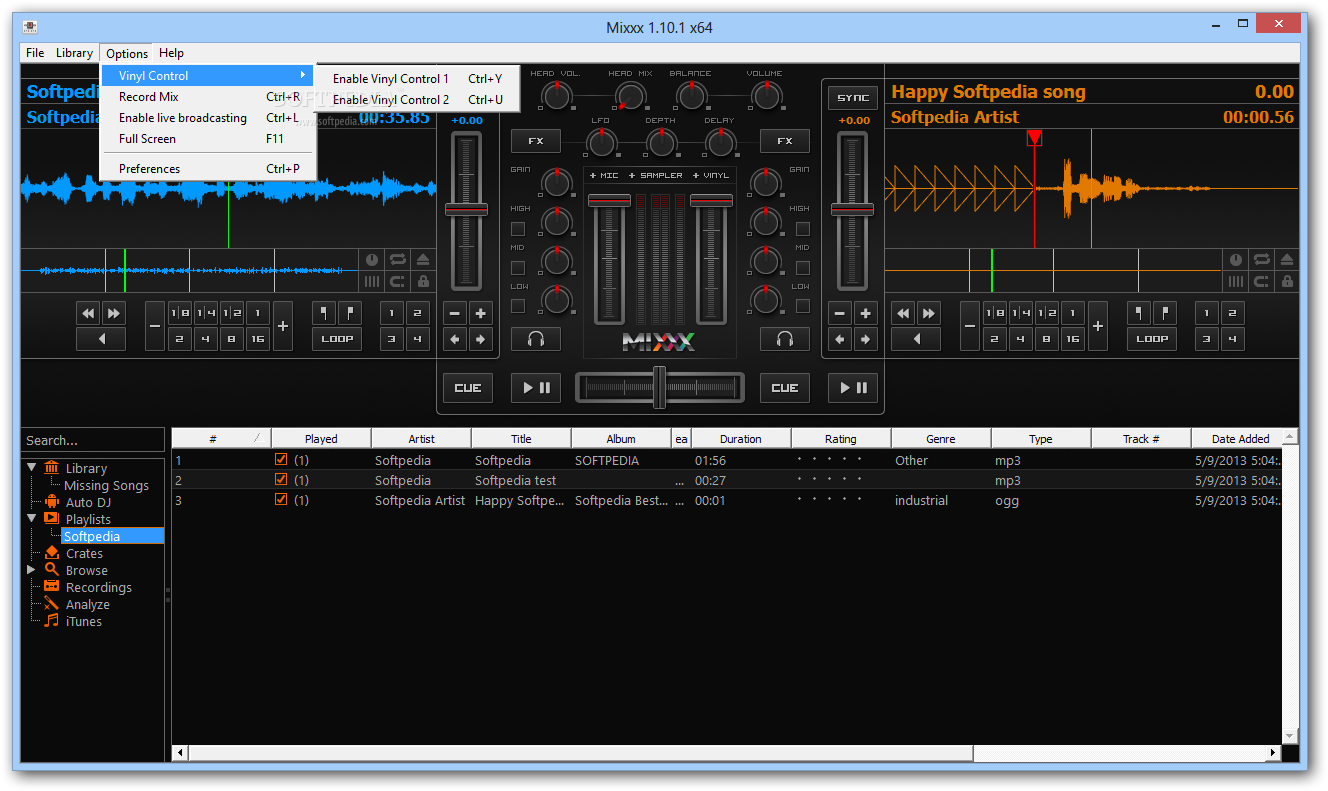Image resolution: width=1328 pixels, height=791 pixels.
Task: Click the quantize magnet icon on the orange deck
Action: pos(1261,282)
